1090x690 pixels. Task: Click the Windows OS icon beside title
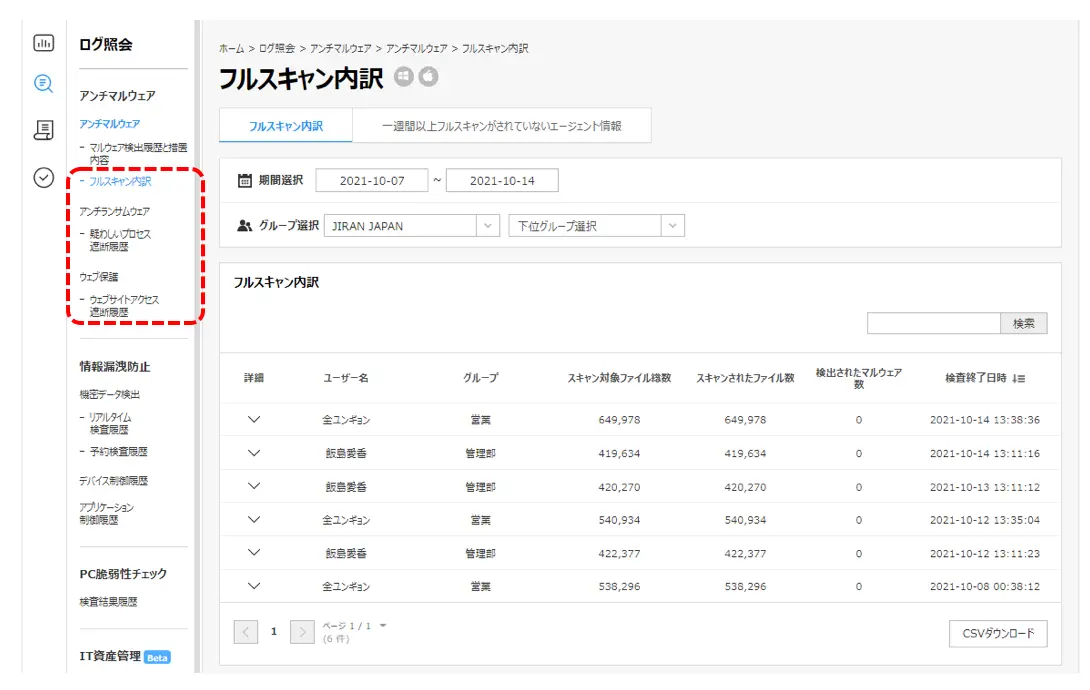point(403,77)
